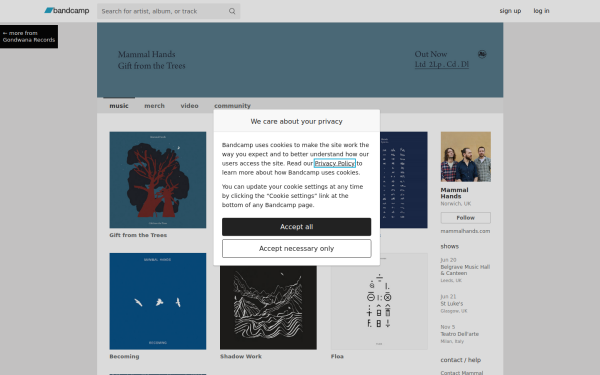The image size is (600, 375).
Task: Click the Floa album title
Action: pyautogui.click(x=337, y=356)
